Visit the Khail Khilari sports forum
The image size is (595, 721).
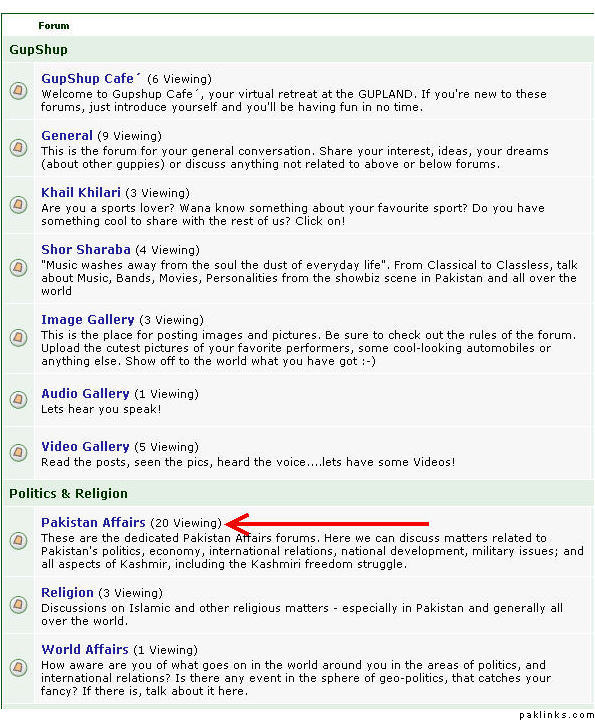click(x=81, y=193)
